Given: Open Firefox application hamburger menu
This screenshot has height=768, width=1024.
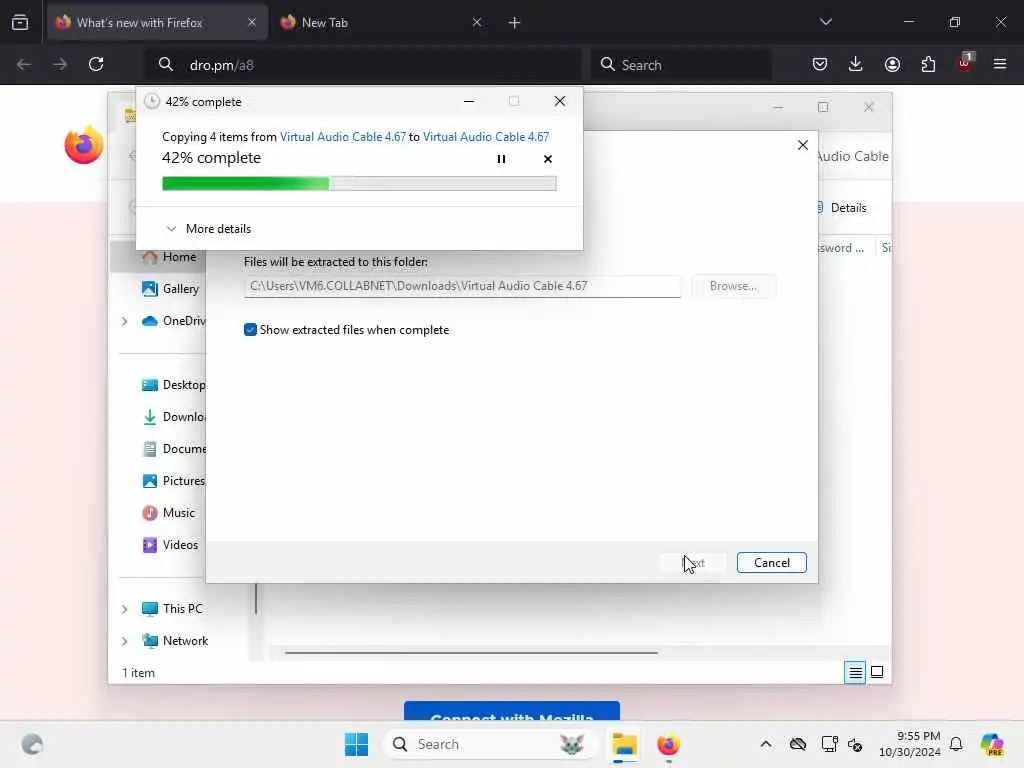Looking at the screenshot, I should tap(1000, 64).
